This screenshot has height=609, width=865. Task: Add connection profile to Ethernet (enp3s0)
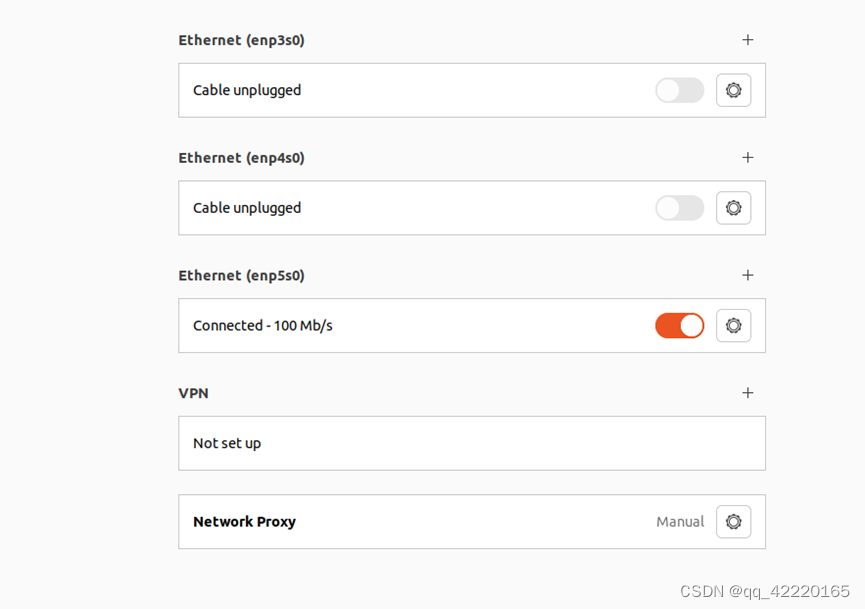click(747, 40)
